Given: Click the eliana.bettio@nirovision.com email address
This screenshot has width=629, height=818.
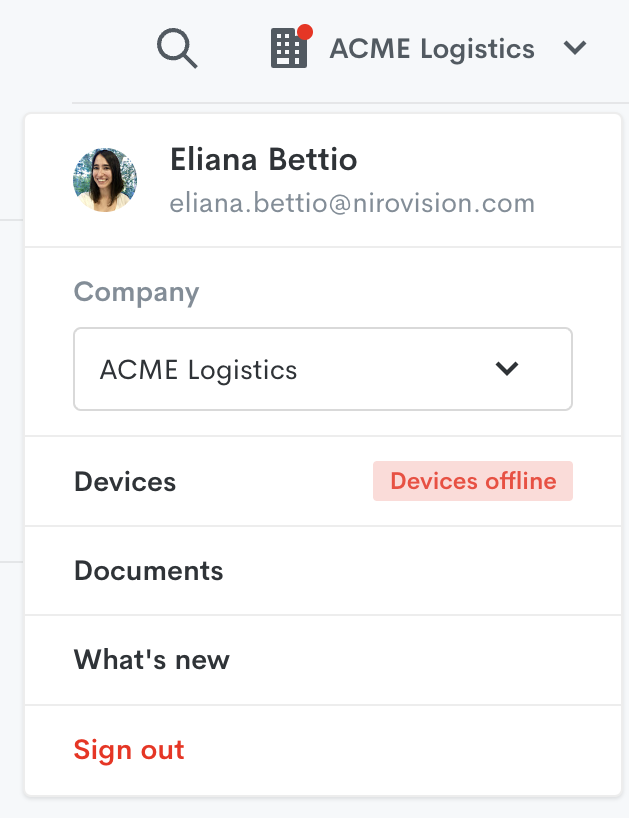Looking at the screenshot, I should pos(352,204).
